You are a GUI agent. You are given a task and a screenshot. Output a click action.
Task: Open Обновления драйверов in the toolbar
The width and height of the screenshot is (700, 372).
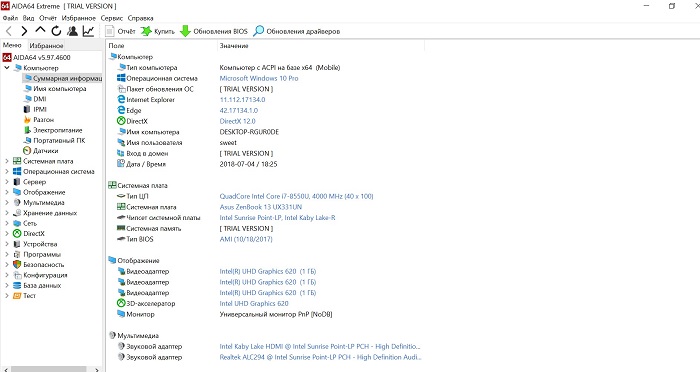click(296, 31)
